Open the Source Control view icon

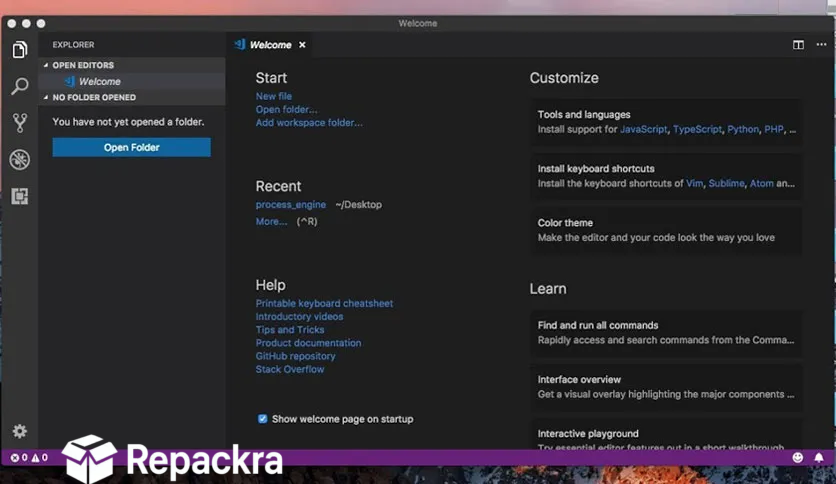click(20, 123)
